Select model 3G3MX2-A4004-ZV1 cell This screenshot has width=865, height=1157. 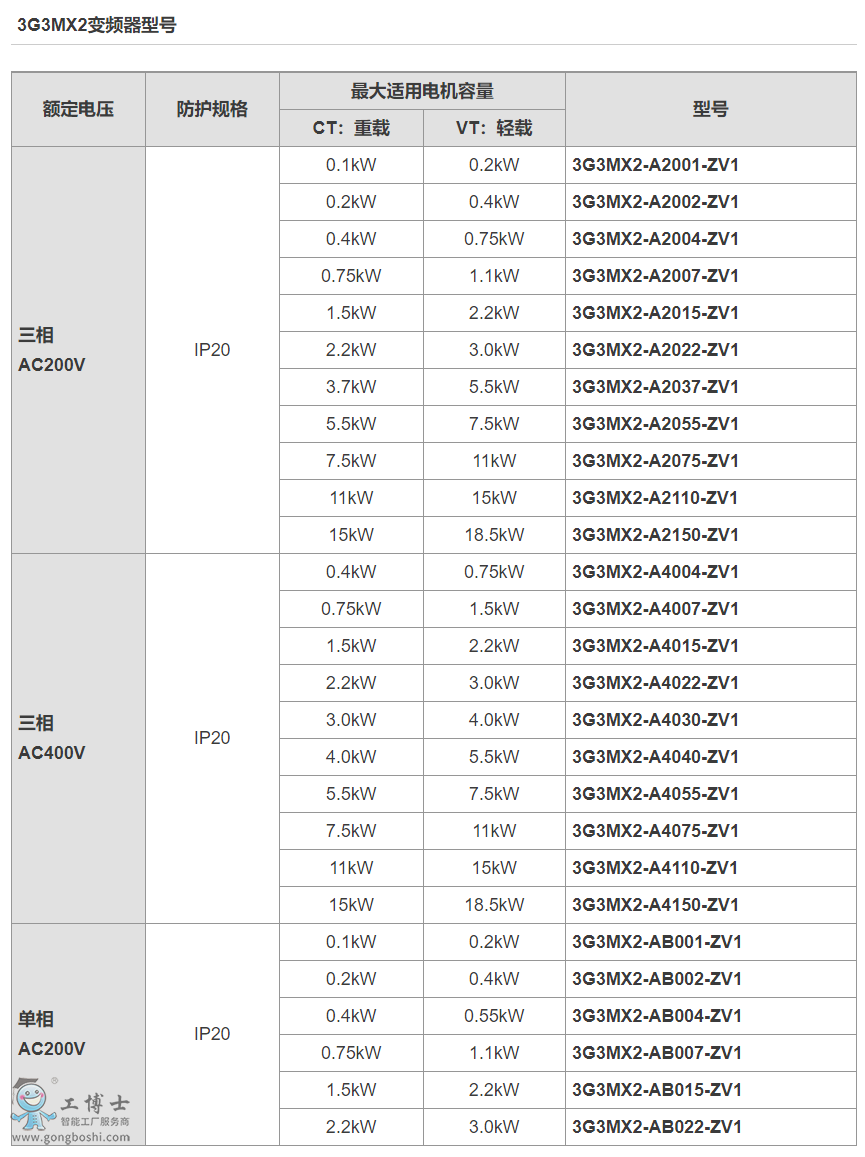coord(655,572)
